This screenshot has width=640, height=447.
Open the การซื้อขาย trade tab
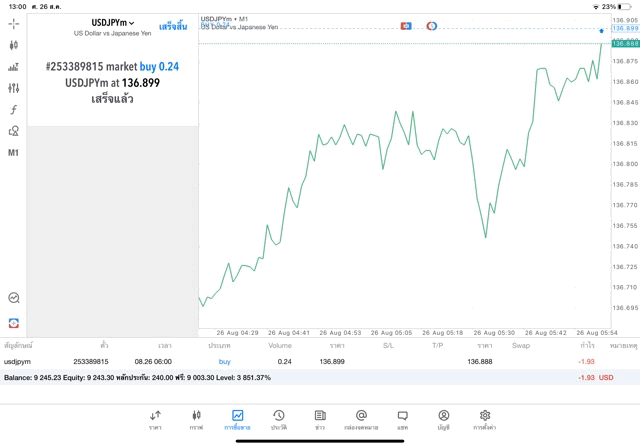tap(237, 420)
